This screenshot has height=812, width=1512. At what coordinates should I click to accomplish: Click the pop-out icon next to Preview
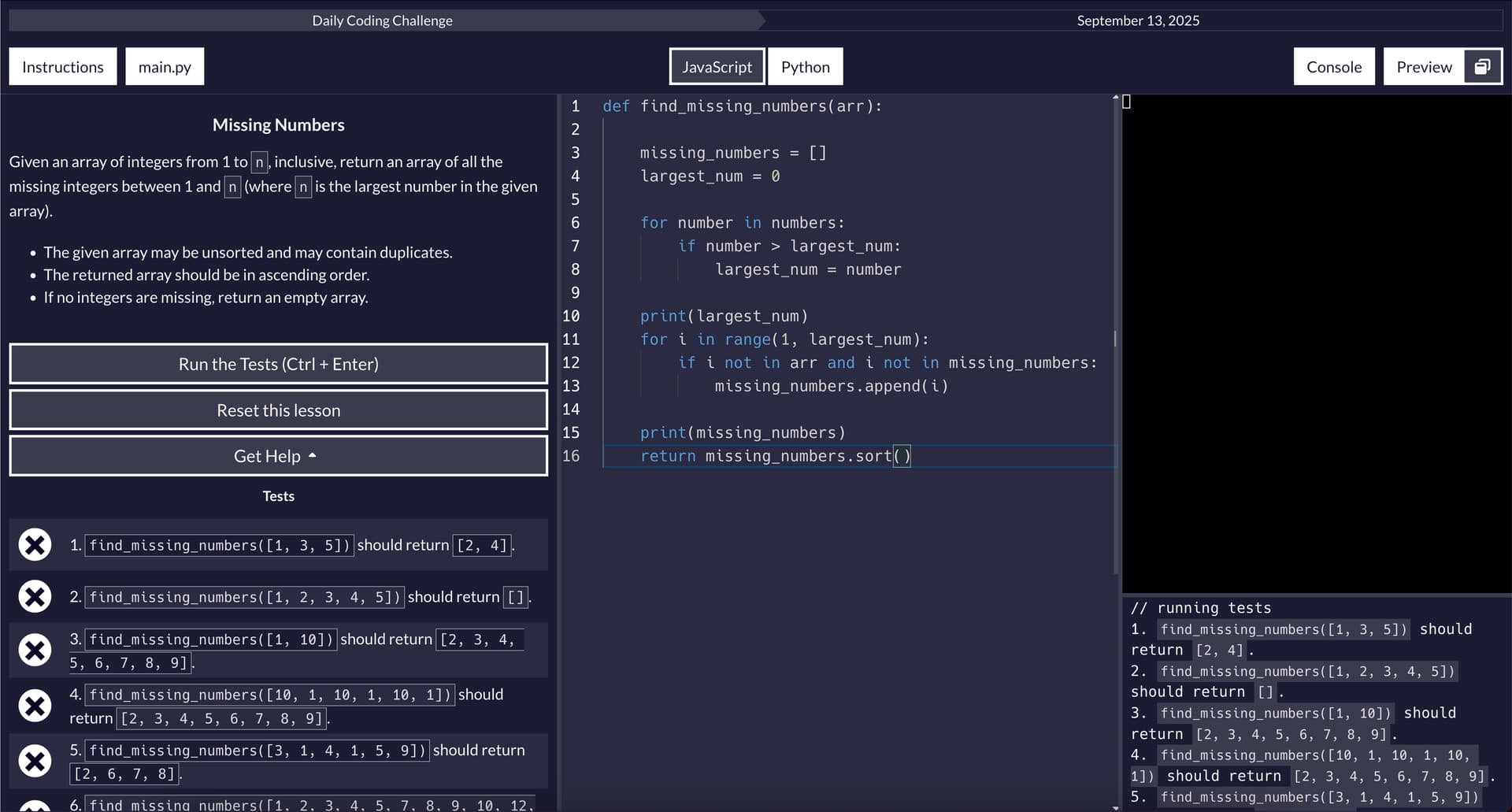1483,66
